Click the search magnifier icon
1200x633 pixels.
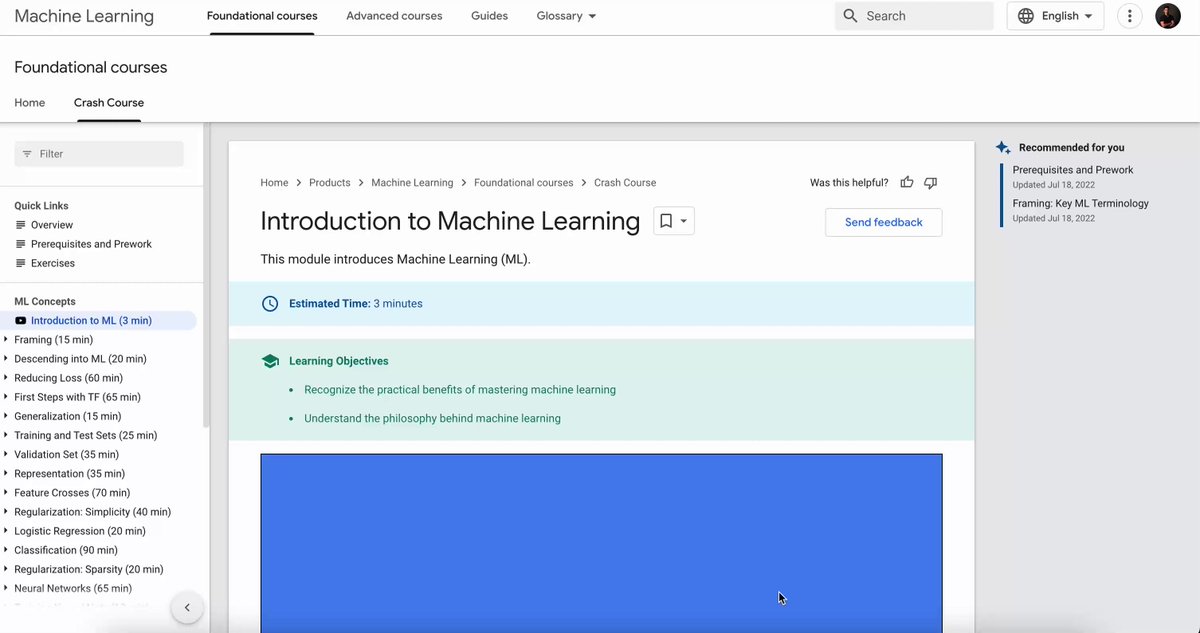850,16
